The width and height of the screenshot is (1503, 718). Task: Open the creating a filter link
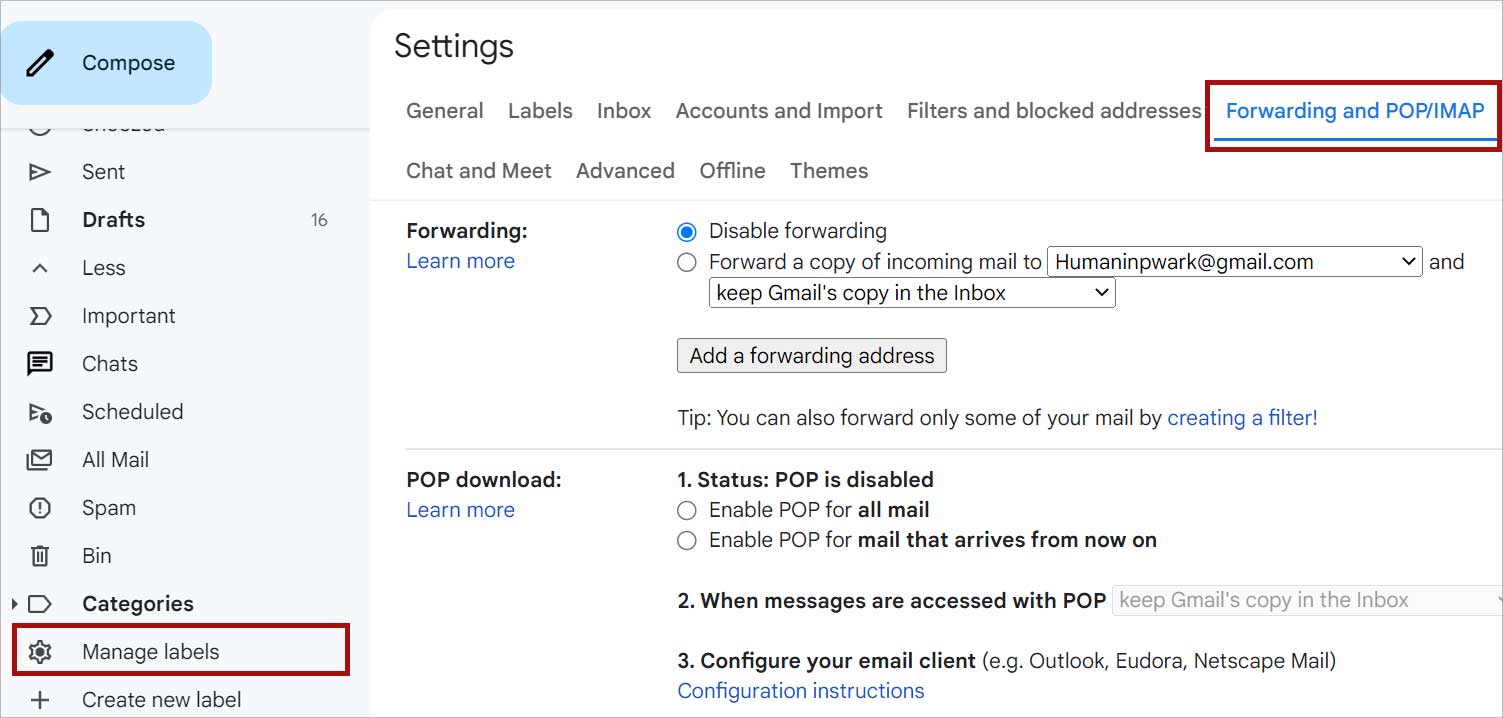point(1242,418)
